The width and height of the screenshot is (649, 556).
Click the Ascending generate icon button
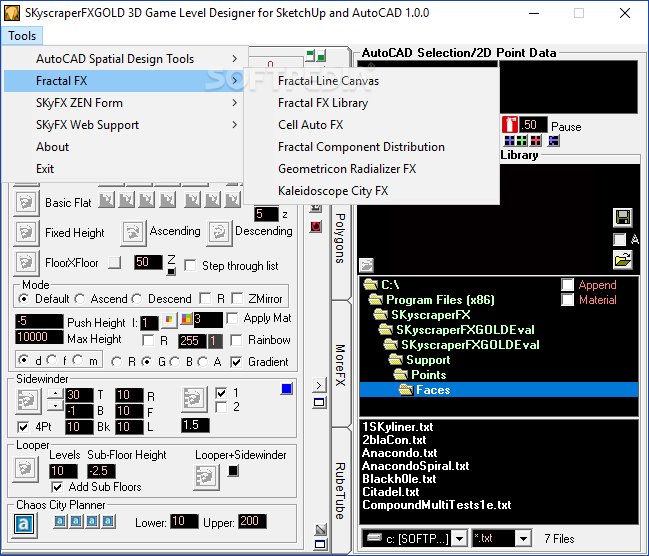point(133,232)
